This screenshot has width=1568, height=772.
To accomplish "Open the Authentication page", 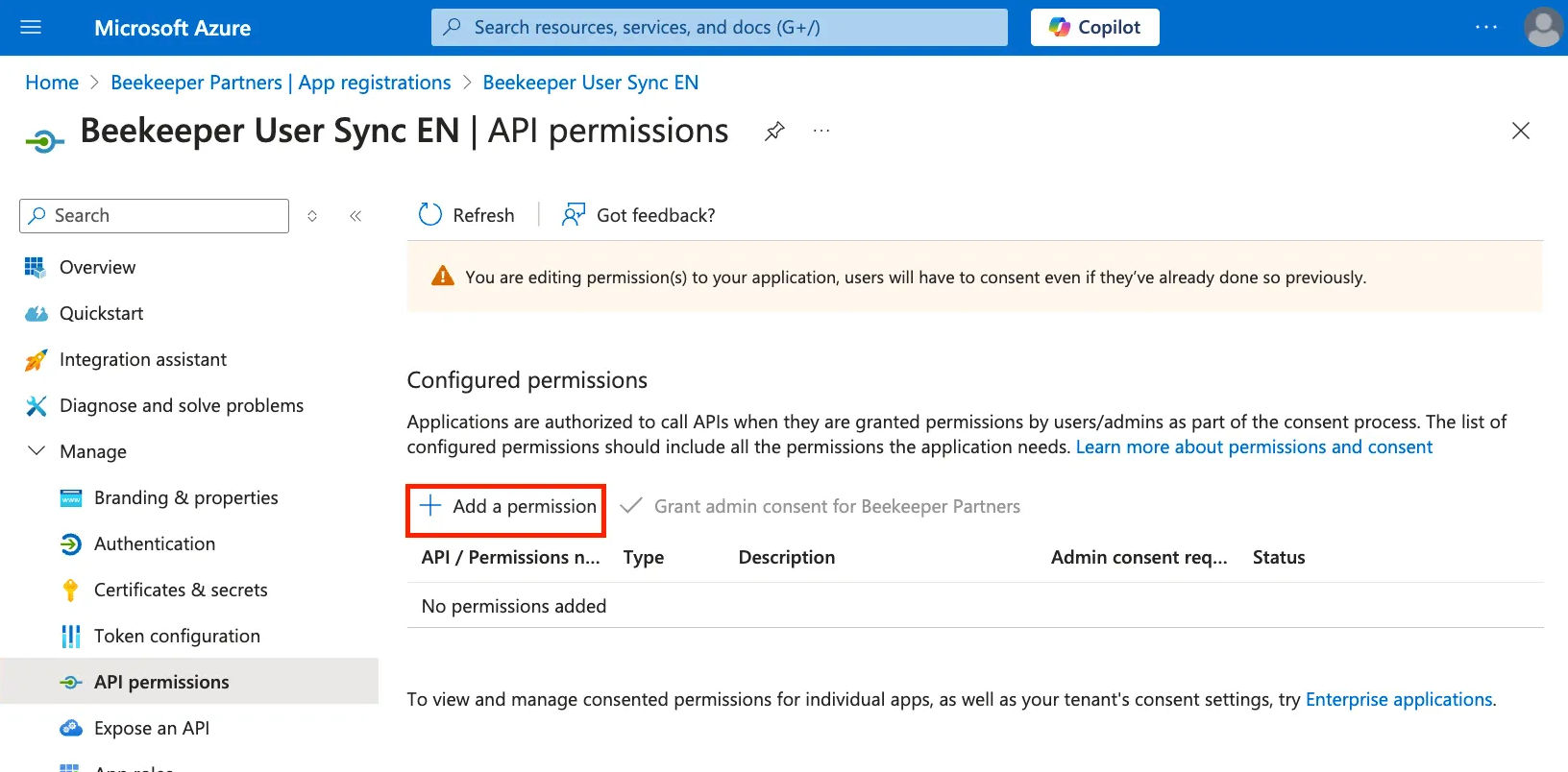I will coord(155,543).
